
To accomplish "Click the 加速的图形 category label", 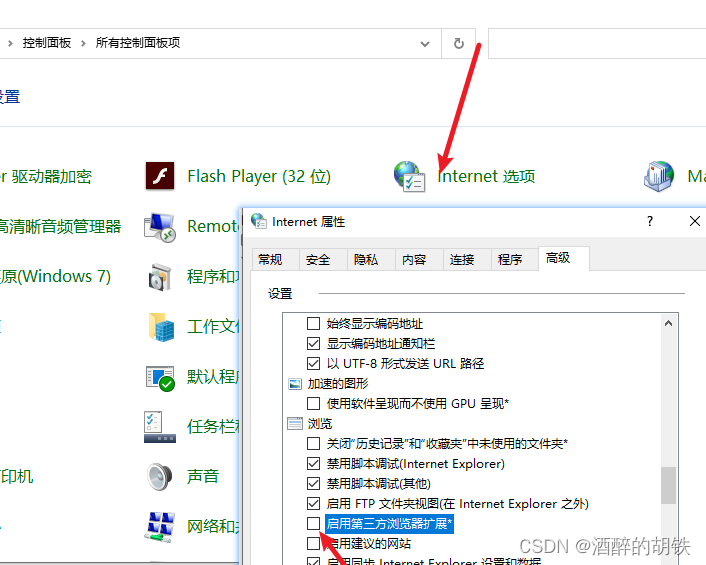I will coord(338,384).
